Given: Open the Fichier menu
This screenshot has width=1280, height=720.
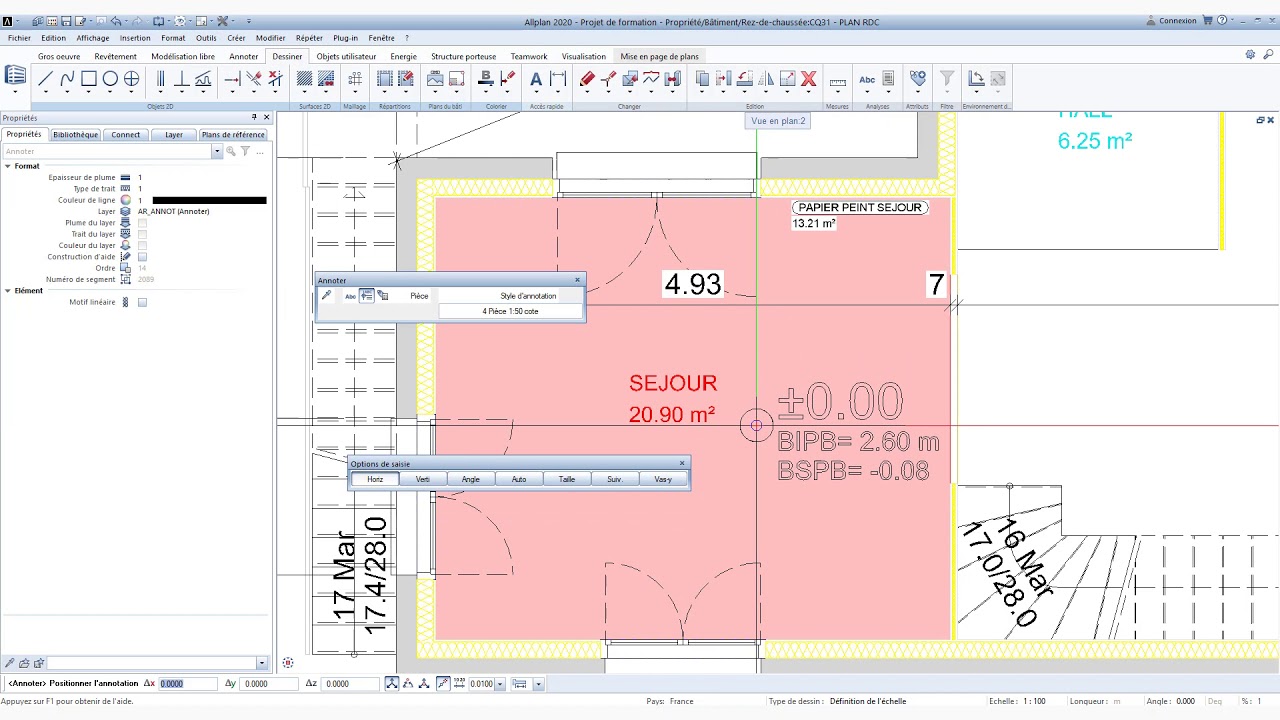Looking at the screenshot, I should (19, 38).
